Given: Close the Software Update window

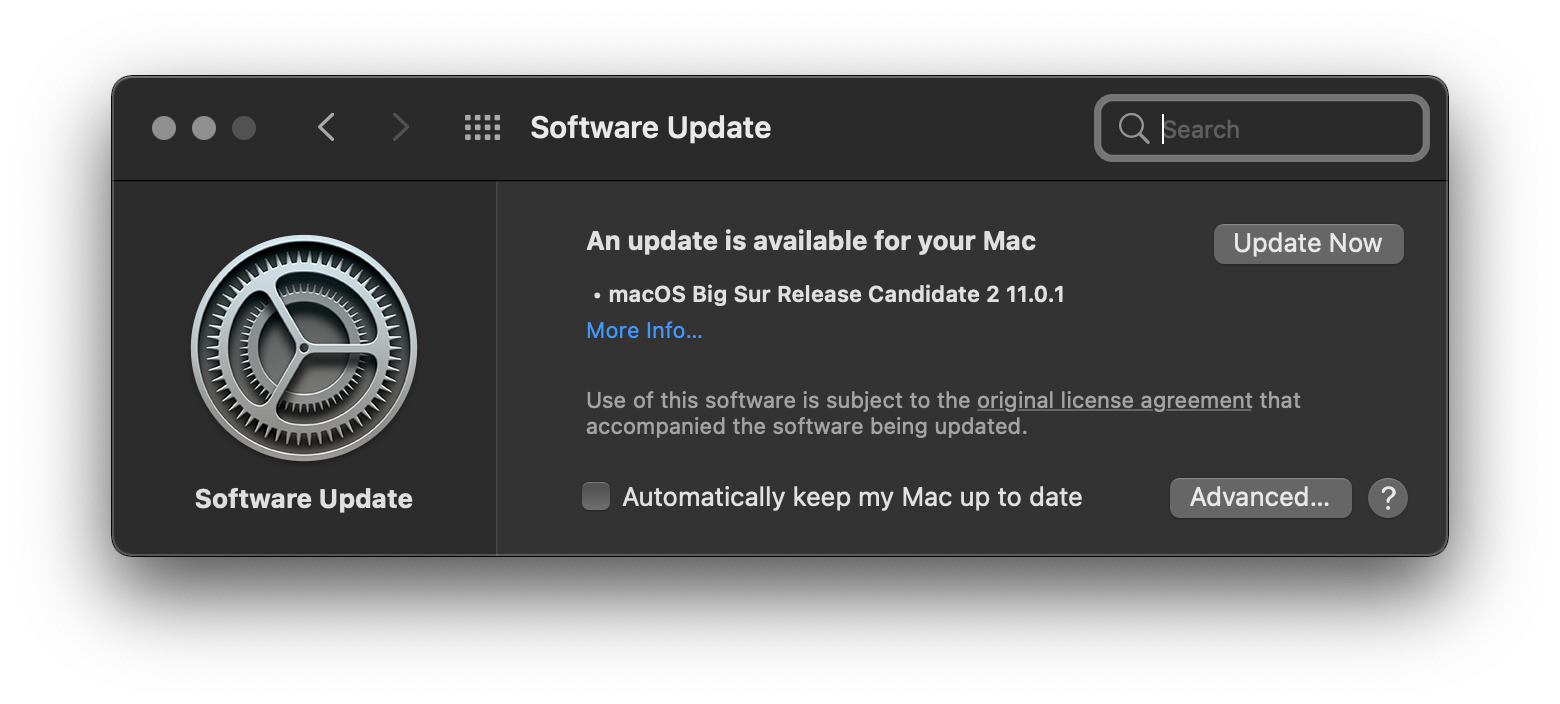Looking at the screenshot, I should pos(164,128).
